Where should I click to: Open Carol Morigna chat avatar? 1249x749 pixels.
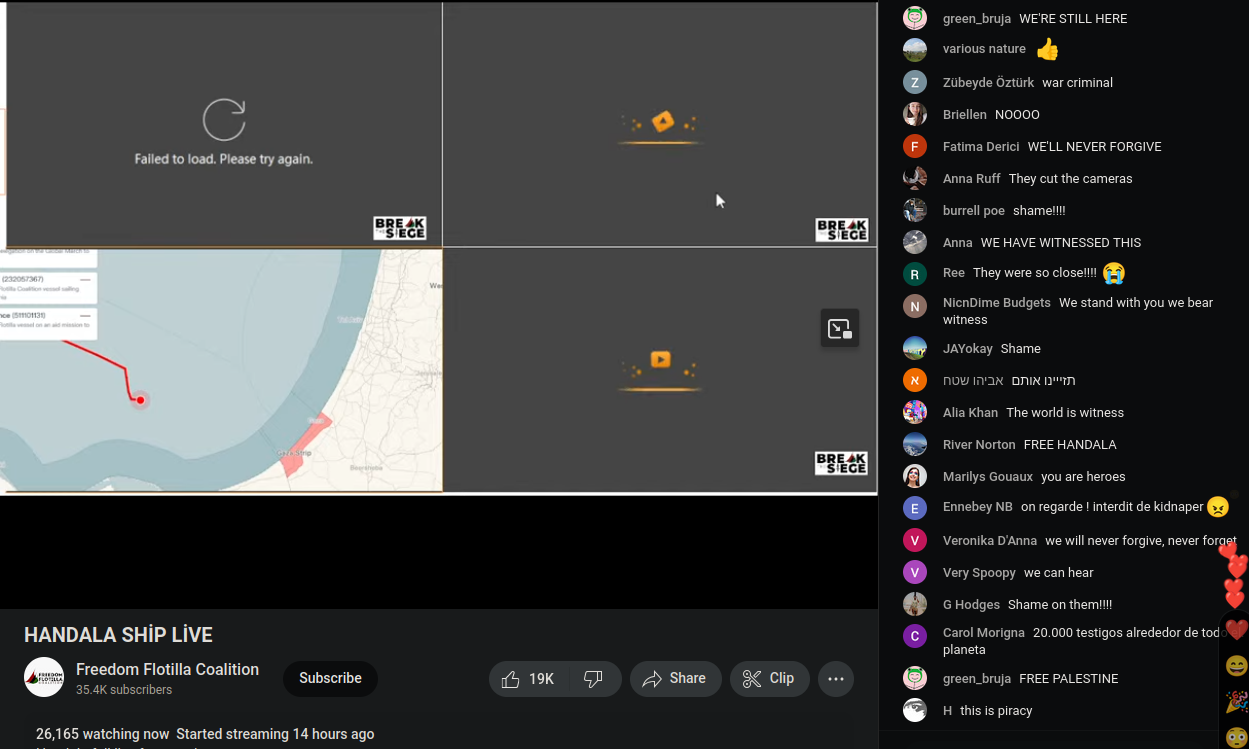point(915,636)
